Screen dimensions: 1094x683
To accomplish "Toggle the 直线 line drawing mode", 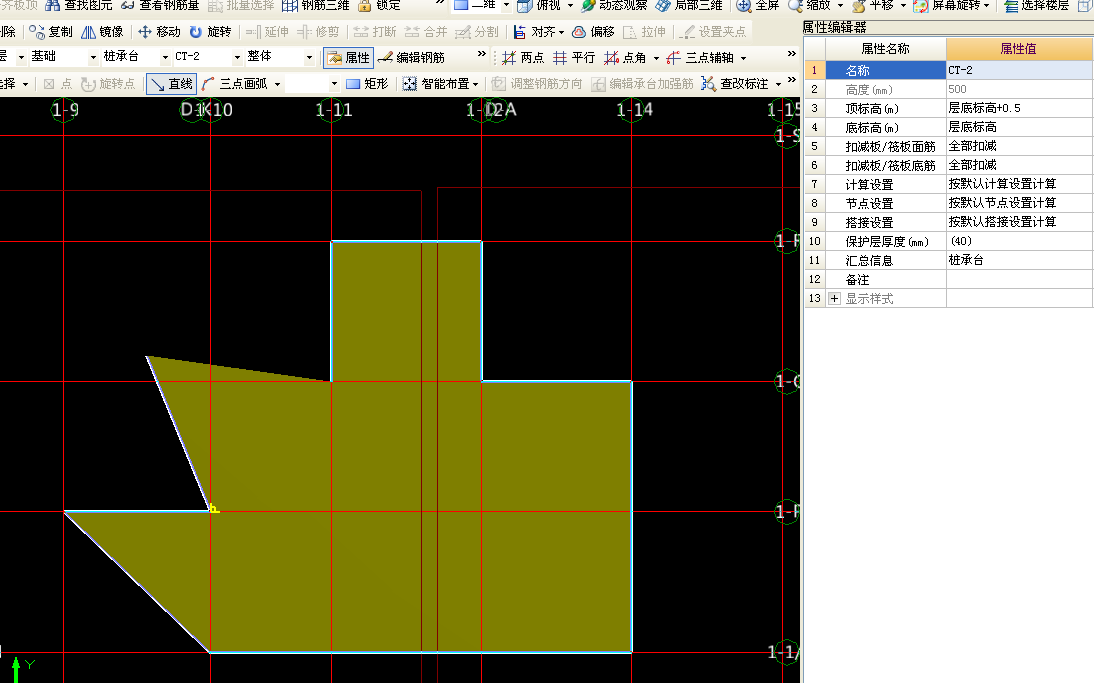I will tap(172, 84).
